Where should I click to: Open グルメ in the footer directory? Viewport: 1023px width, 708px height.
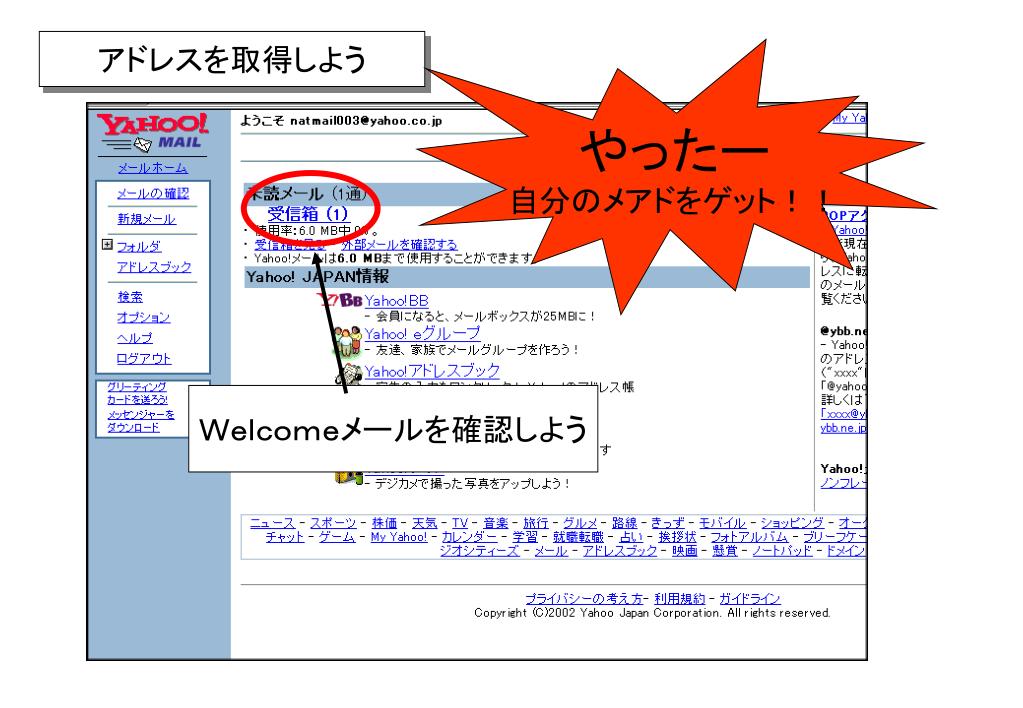tap(580, 523)
